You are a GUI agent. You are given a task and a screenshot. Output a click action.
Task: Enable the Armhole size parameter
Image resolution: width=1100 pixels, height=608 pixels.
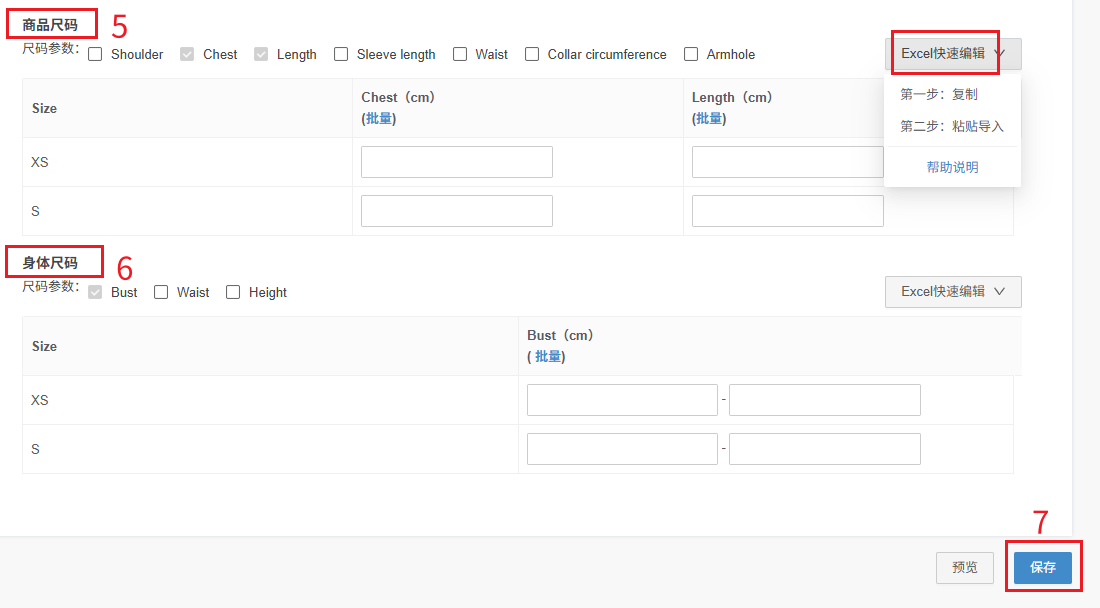coord(691,54)
